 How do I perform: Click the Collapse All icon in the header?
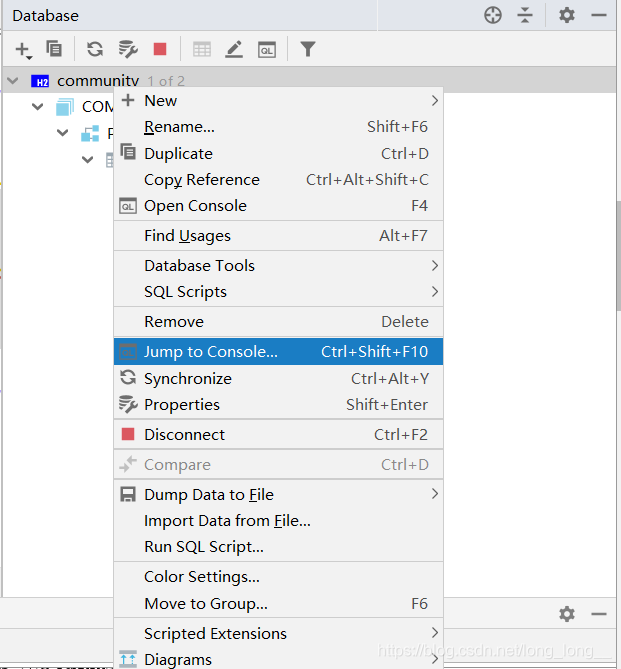525,15
